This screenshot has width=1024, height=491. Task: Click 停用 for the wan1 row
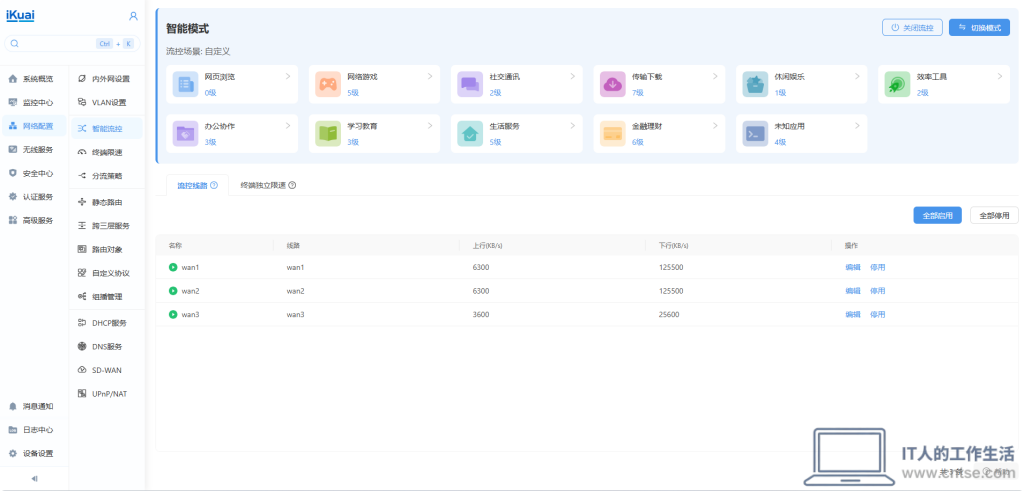coord(877,267)
